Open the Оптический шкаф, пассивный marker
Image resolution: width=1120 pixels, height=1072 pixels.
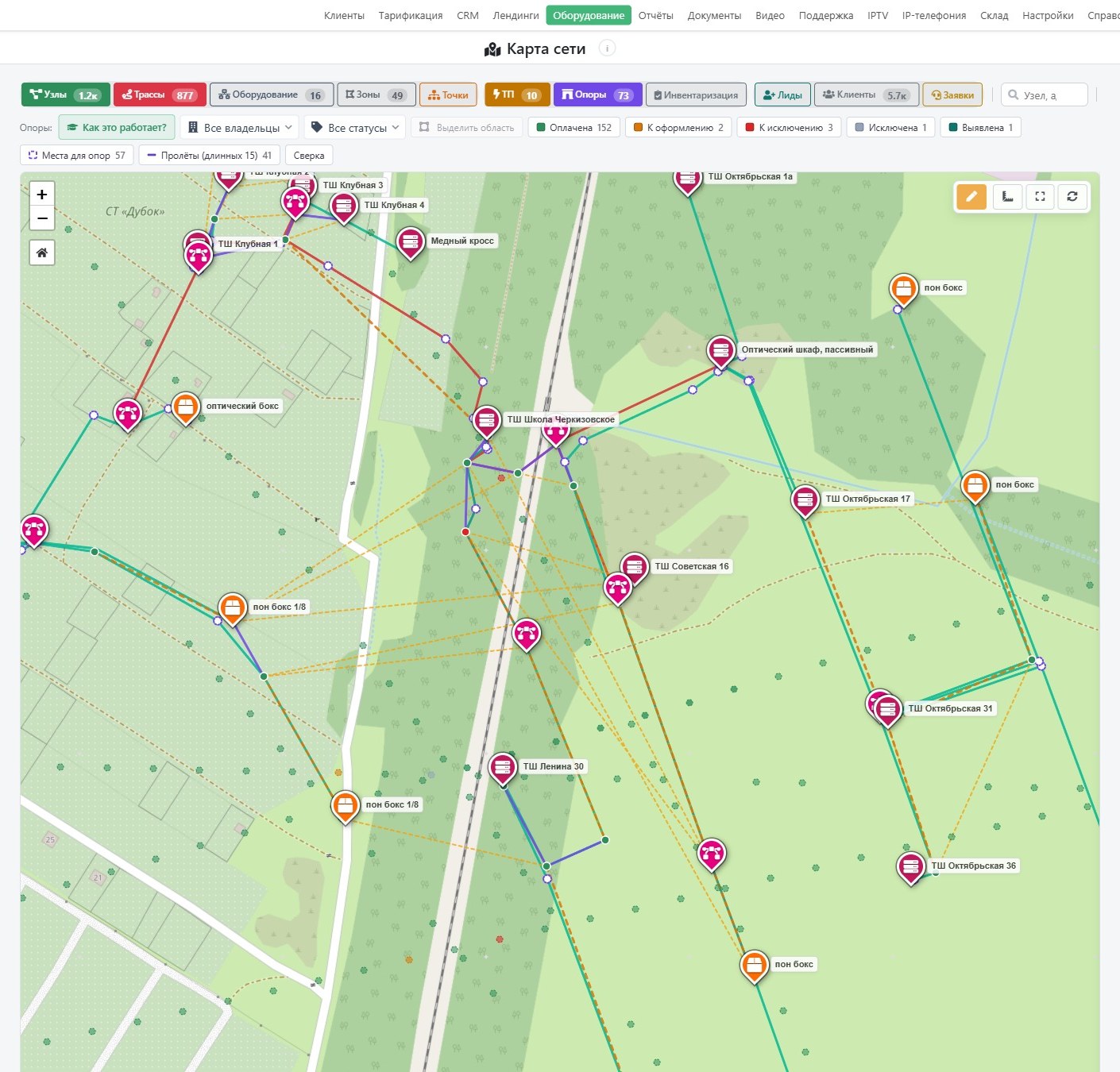[x=720, y=353]
